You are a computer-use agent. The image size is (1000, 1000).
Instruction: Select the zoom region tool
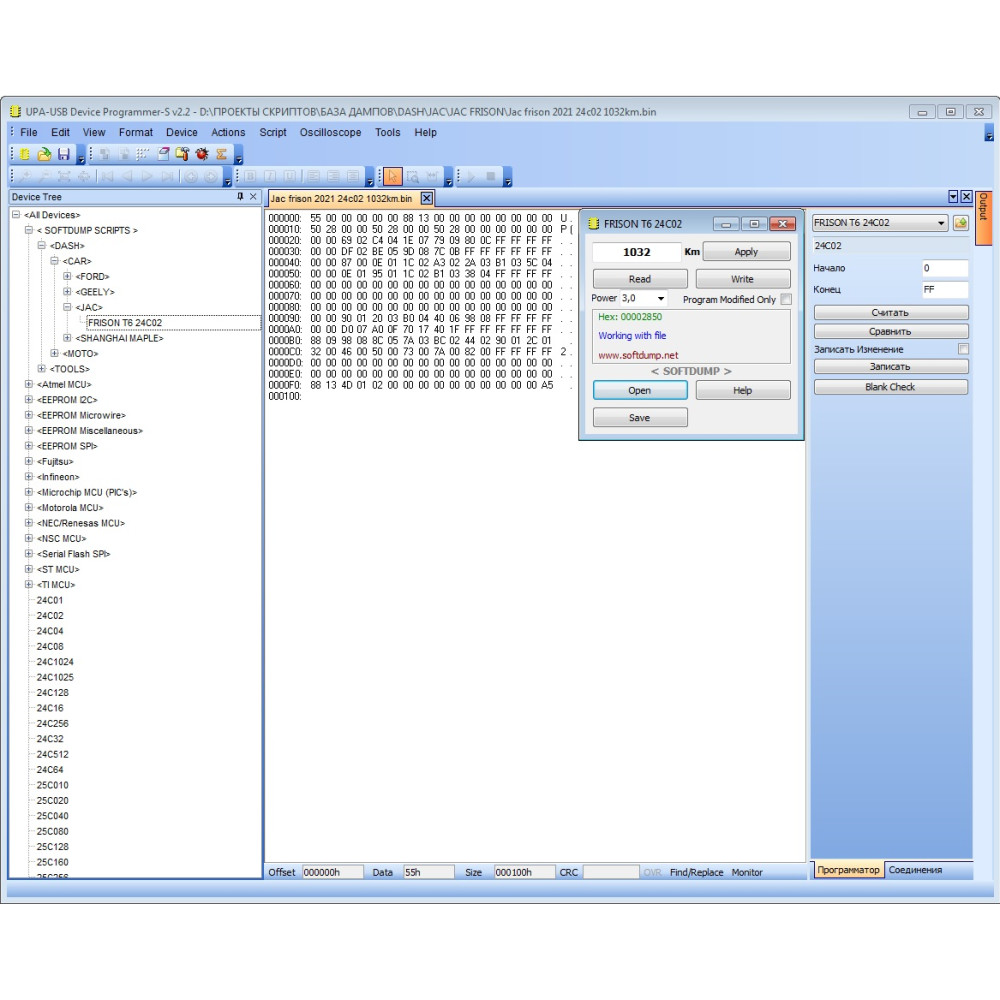click(413, 176)
